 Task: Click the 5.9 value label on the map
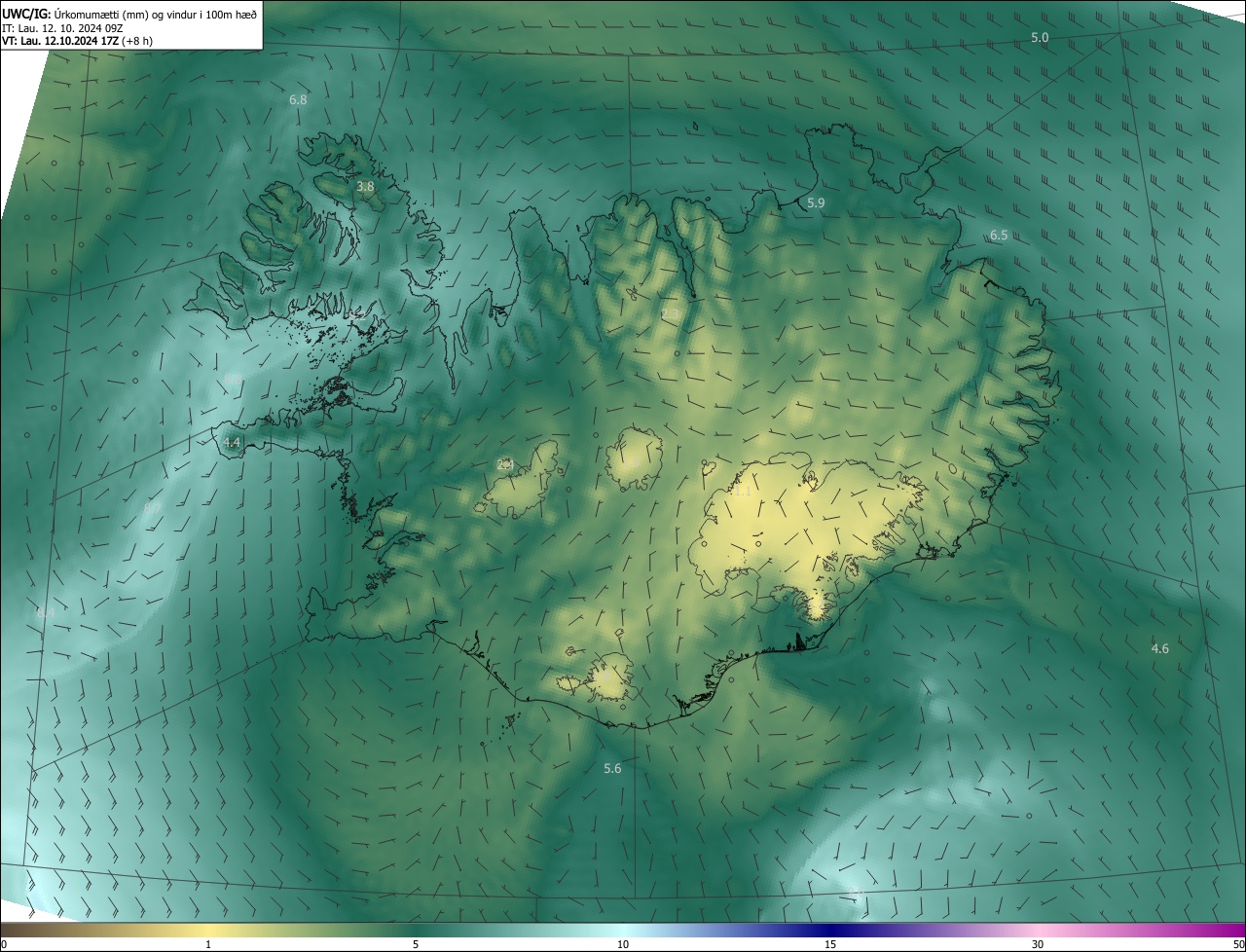point(816,202)
